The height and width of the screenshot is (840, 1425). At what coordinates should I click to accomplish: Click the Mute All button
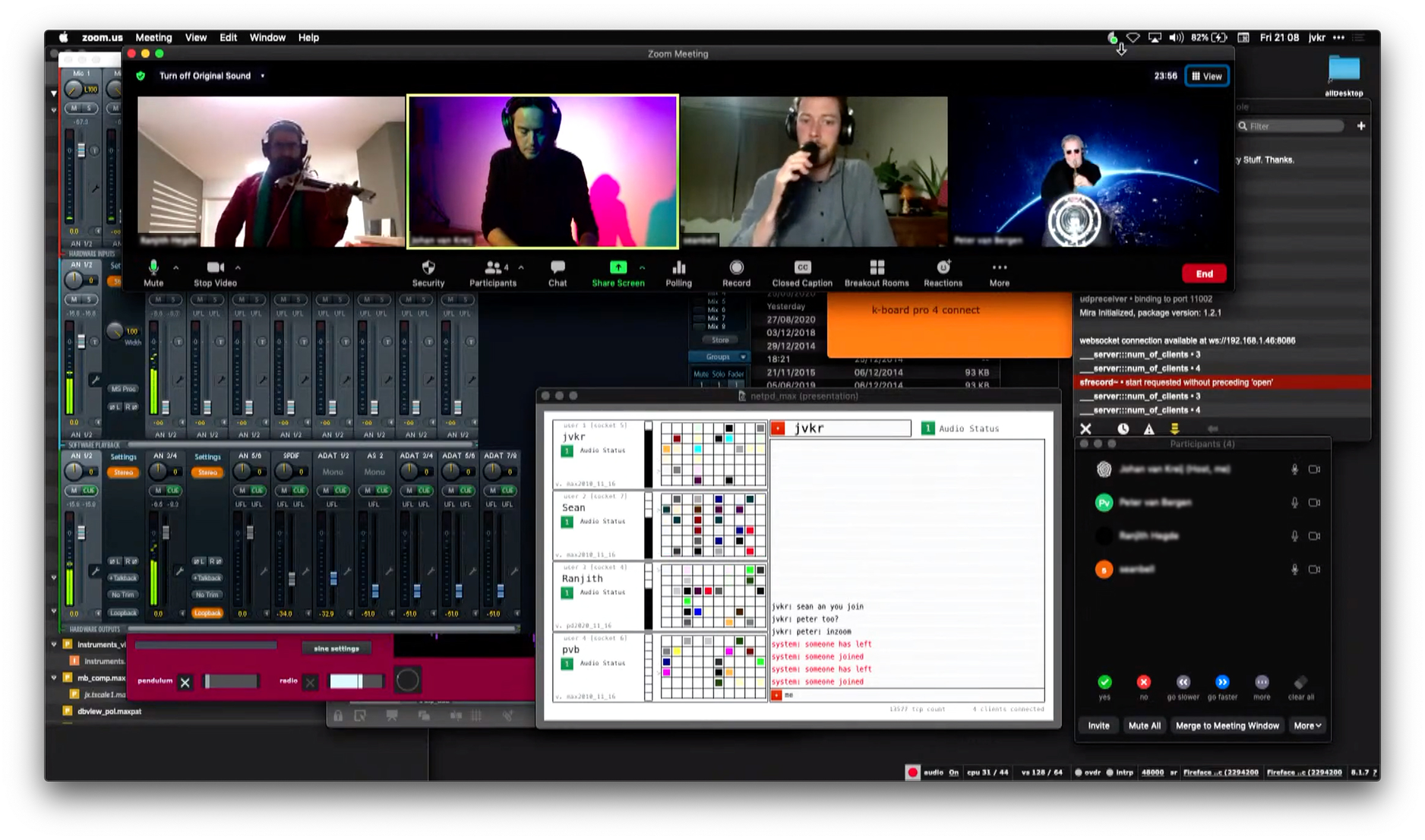point(1144,725)
